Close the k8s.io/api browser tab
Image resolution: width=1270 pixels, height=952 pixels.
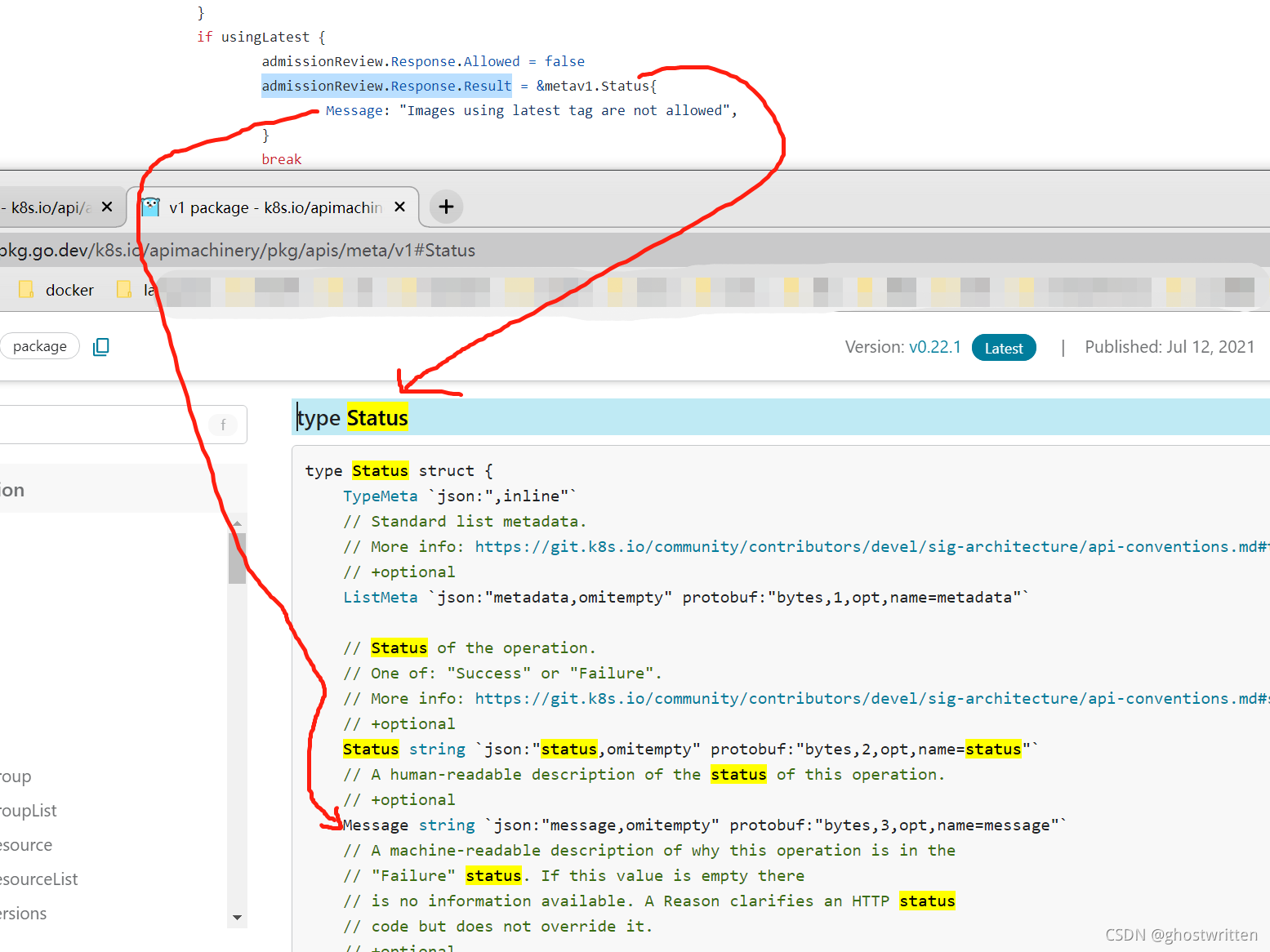[107, 207]
